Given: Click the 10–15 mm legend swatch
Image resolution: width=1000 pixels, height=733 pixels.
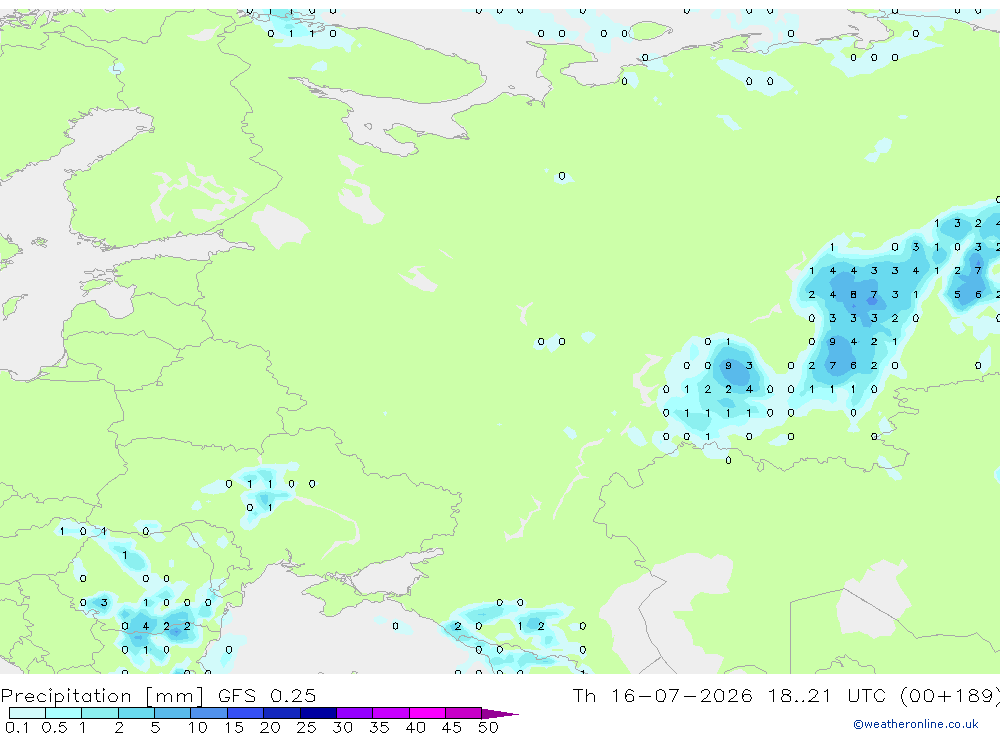Looking at the screenshot, I should click(x=209, y=713).
